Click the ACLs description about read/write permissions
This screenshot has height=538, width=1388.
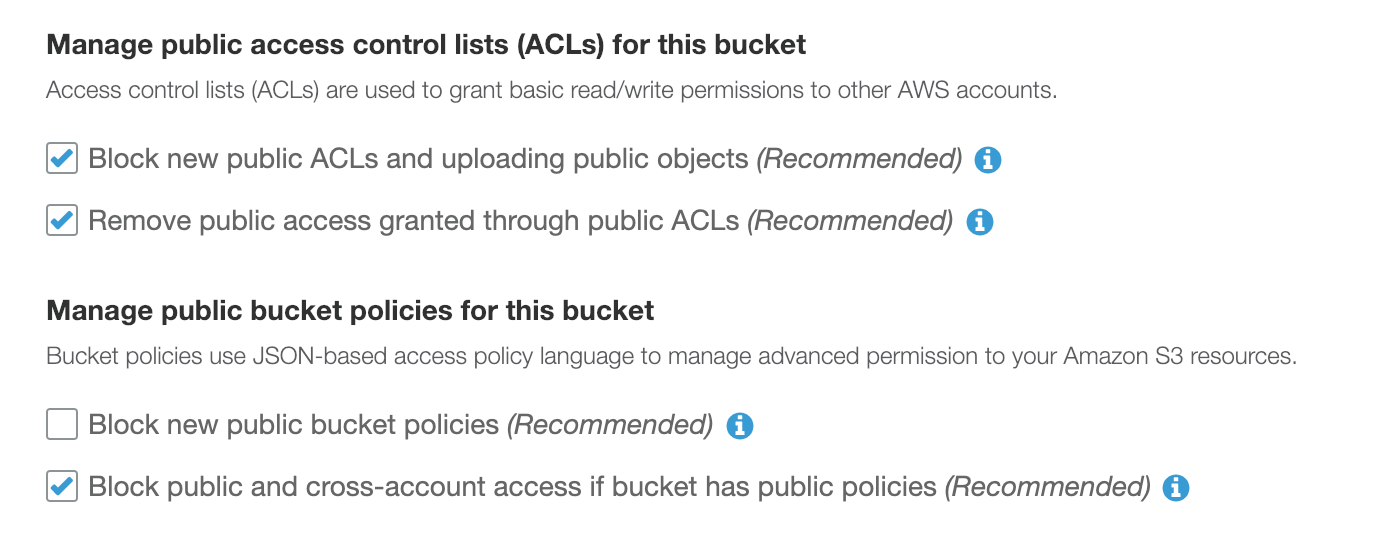click(x=551, y=90)
